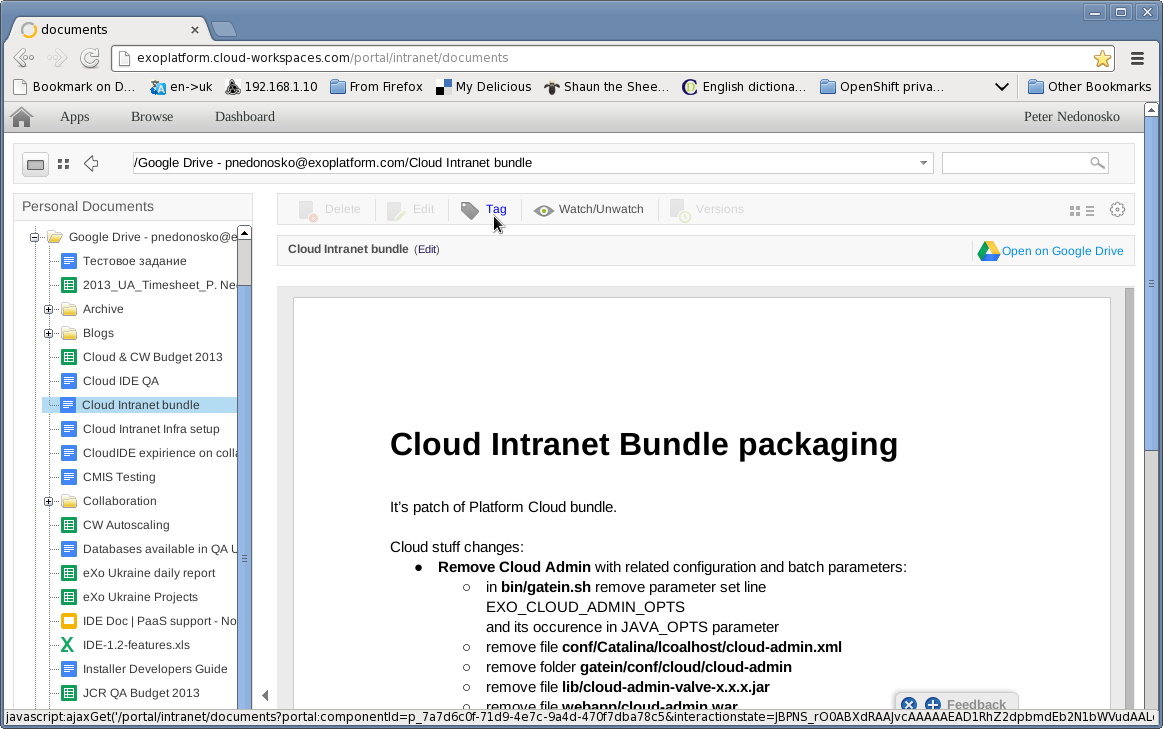The image size is (1163, 729).
Task: Open the From Firefox bookmark folder
Action: point(376,87)
